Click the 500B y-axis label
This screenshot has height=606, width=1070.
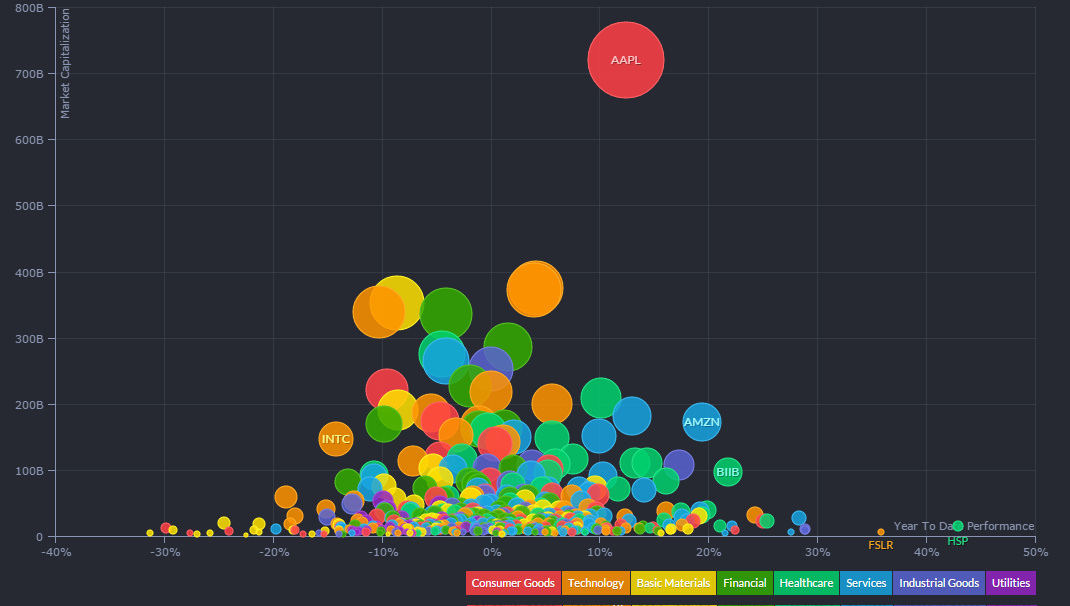29,206
